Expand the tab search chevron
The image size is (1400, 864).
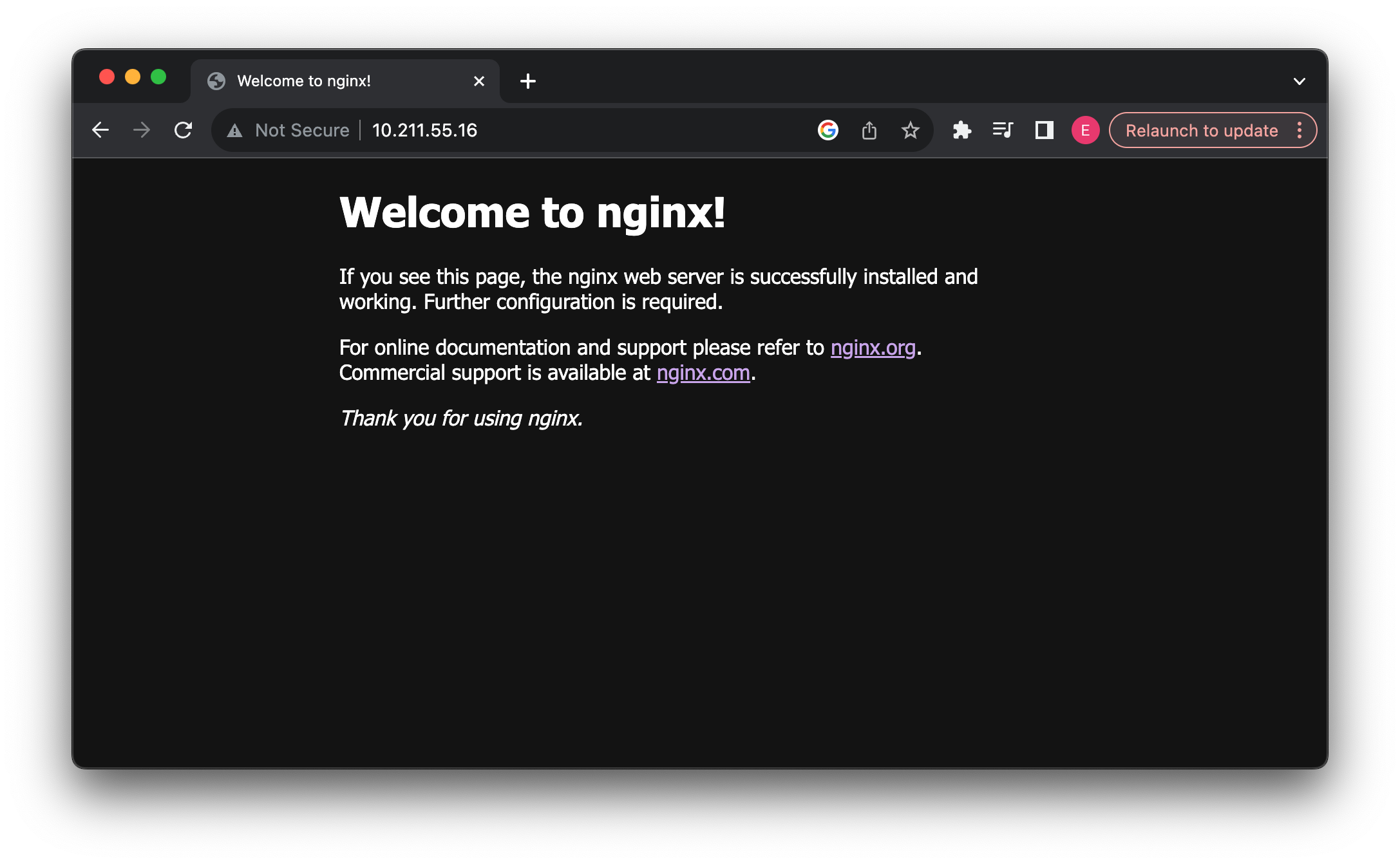point(1300,81)
